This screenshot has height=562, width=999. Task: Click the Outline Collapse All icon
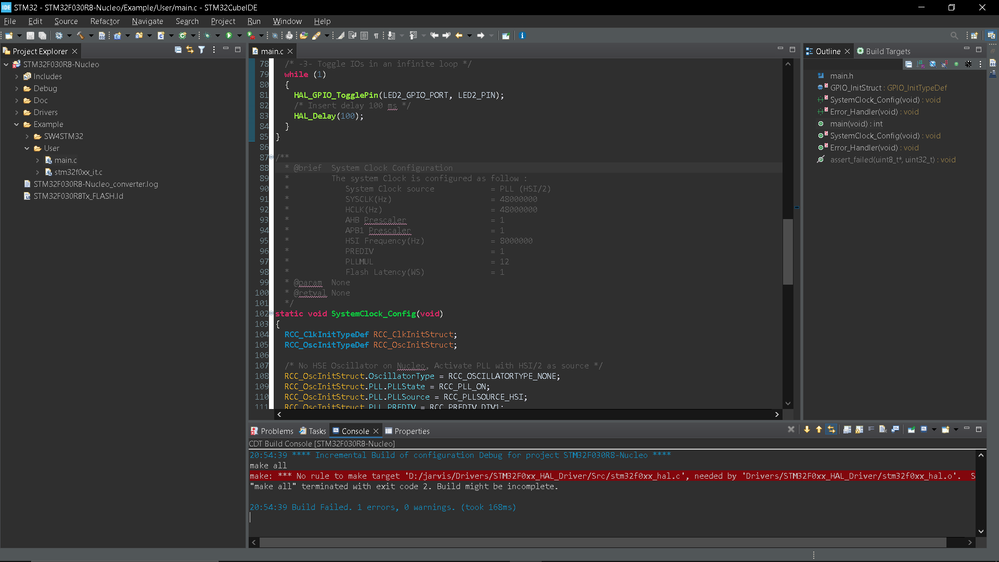tap(909, 64)
